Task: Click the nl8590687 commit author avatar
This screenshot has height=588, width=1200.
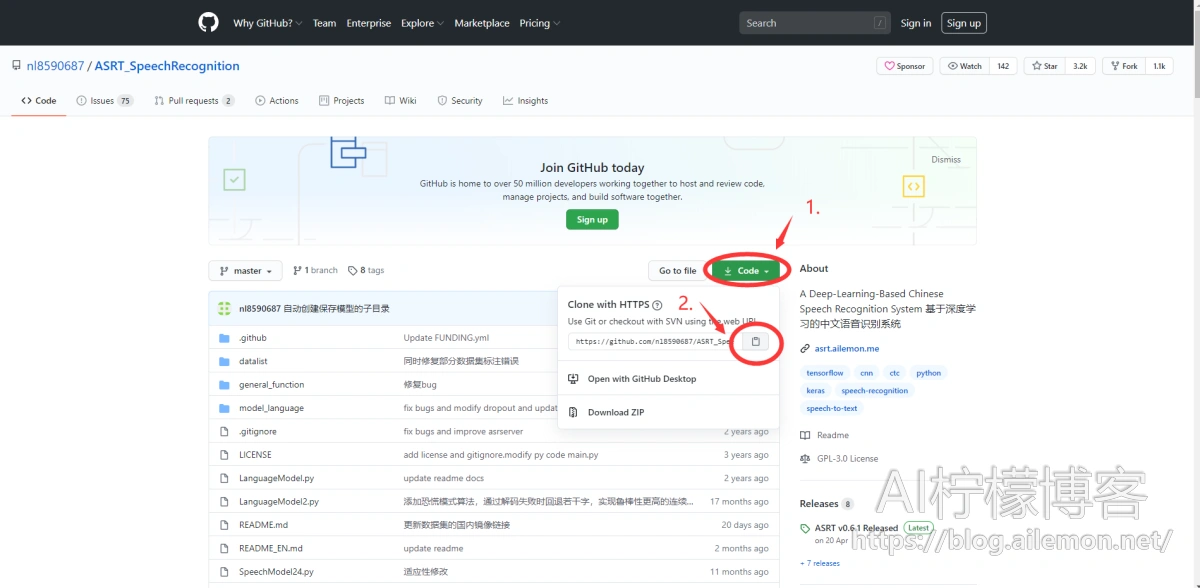Action: 225,309
